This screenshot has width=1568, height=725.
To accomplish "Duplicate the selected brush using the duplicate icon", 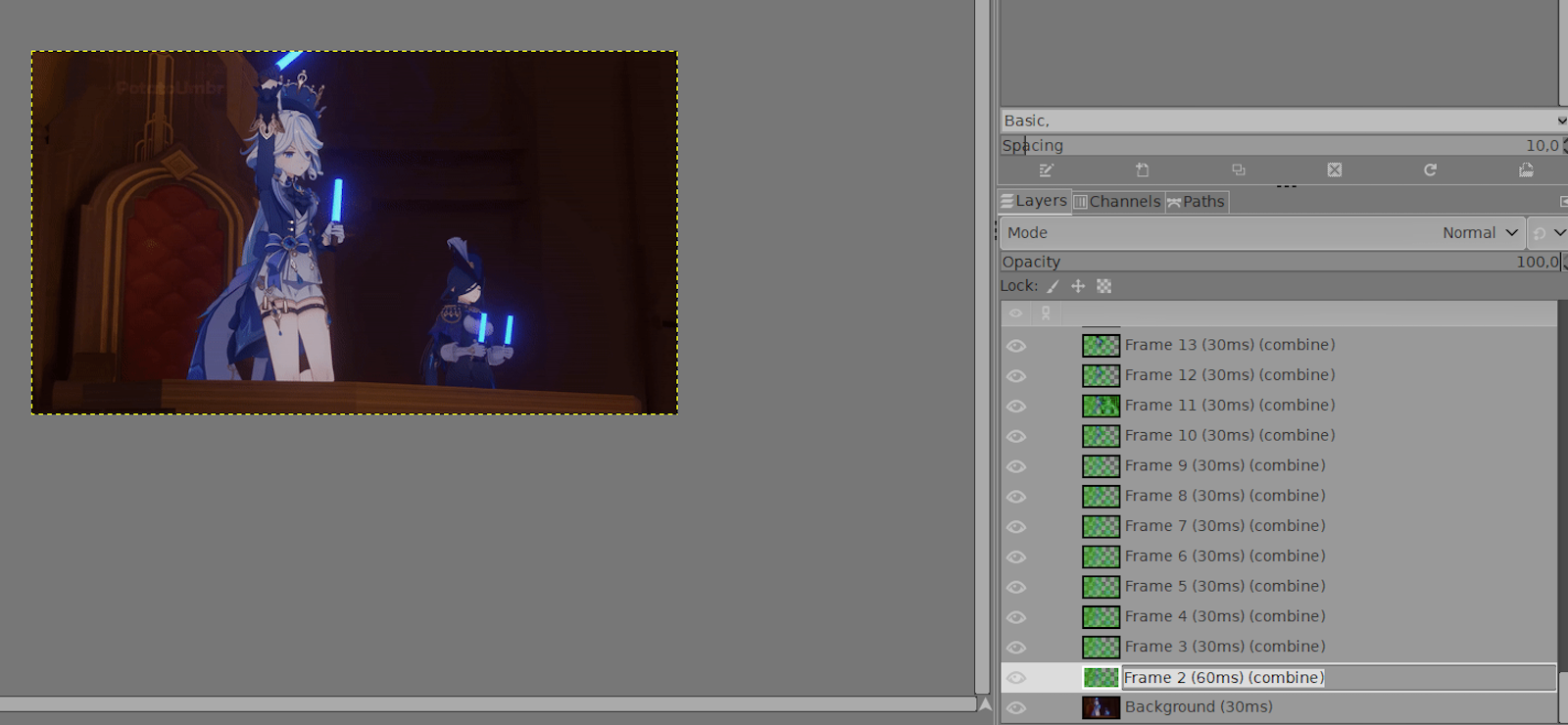I will click(1238, 170).
